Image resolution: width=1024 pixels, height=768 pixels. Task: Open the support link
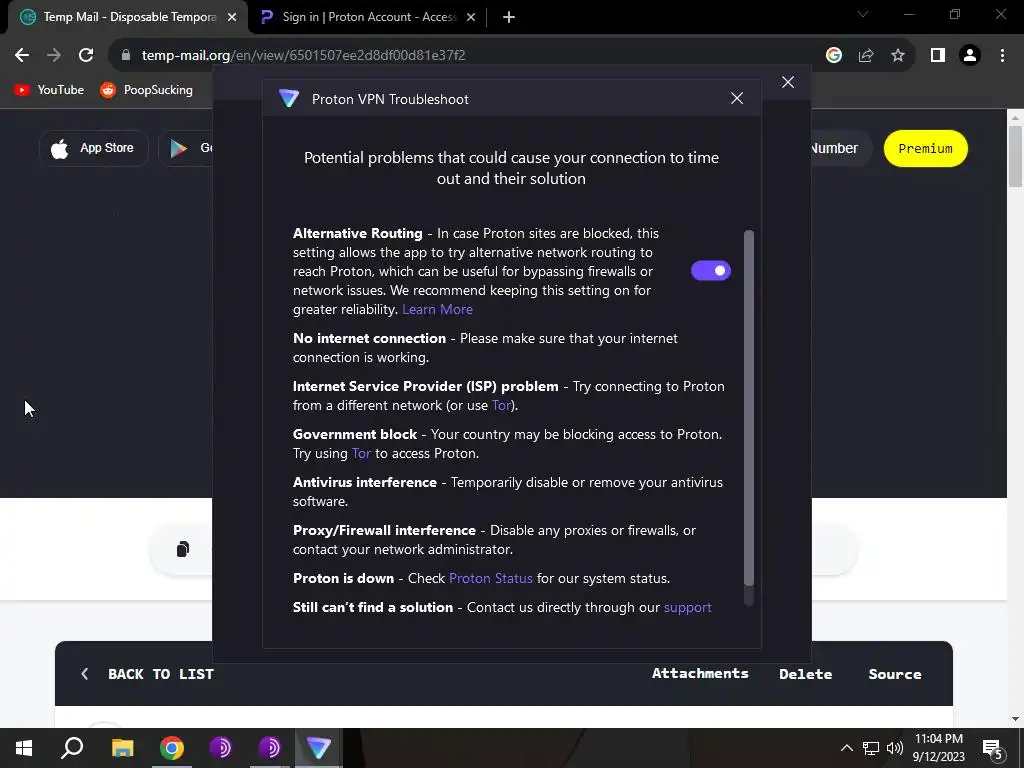[x=688, y=607]
